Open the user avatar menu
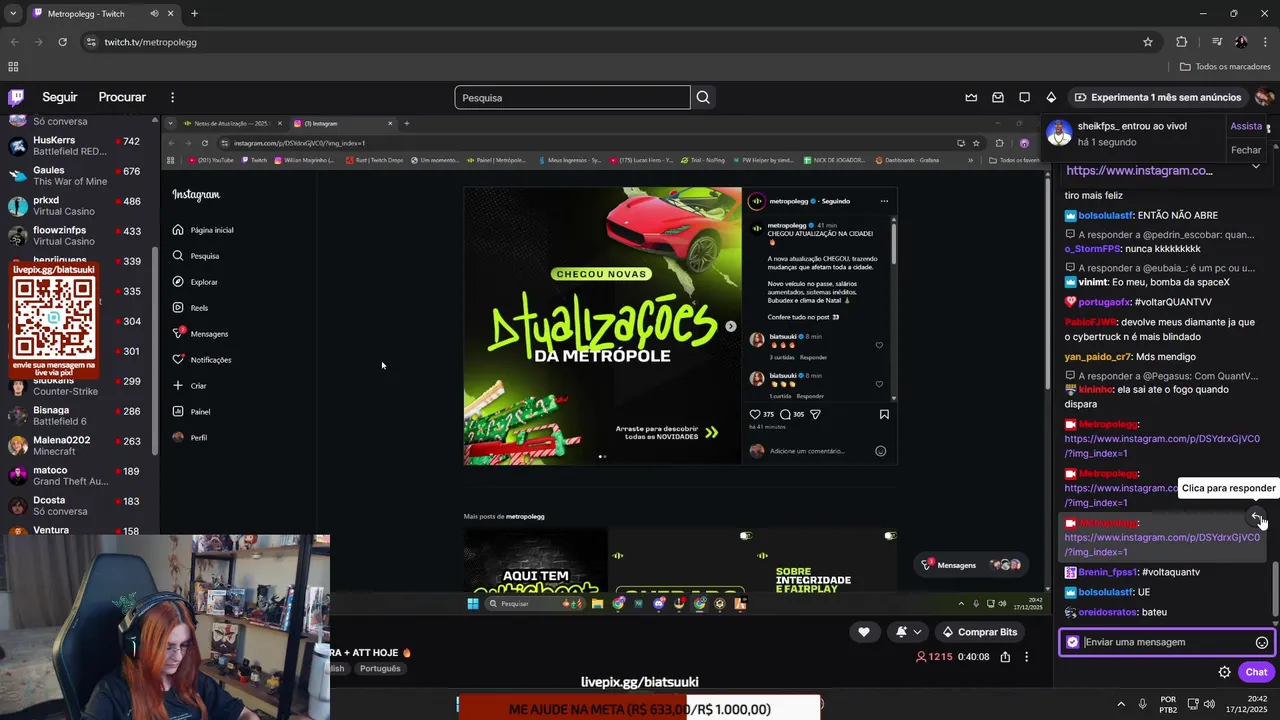This screenshot has width=1280, height=720. [1264, 97]
